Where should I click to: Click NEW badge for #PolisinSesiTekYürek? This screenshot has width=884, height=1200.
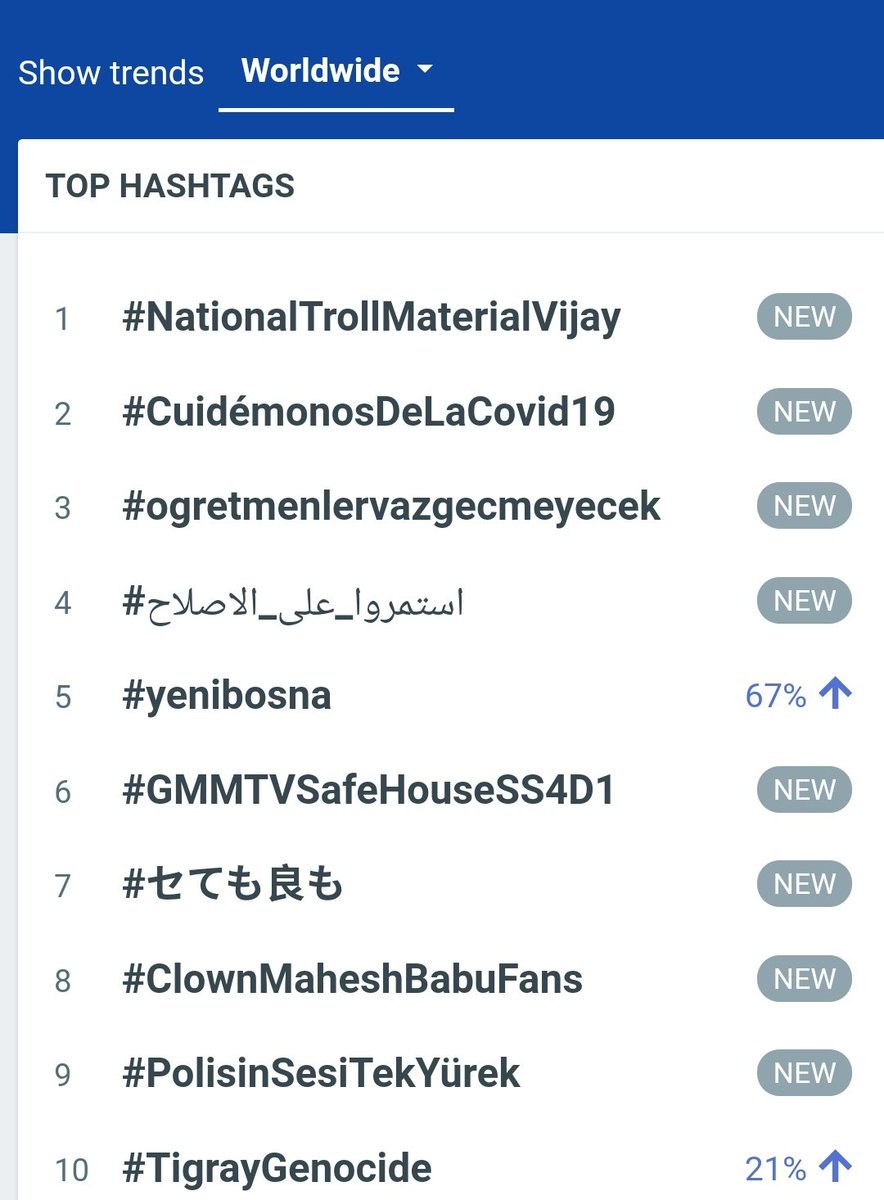805,1073
